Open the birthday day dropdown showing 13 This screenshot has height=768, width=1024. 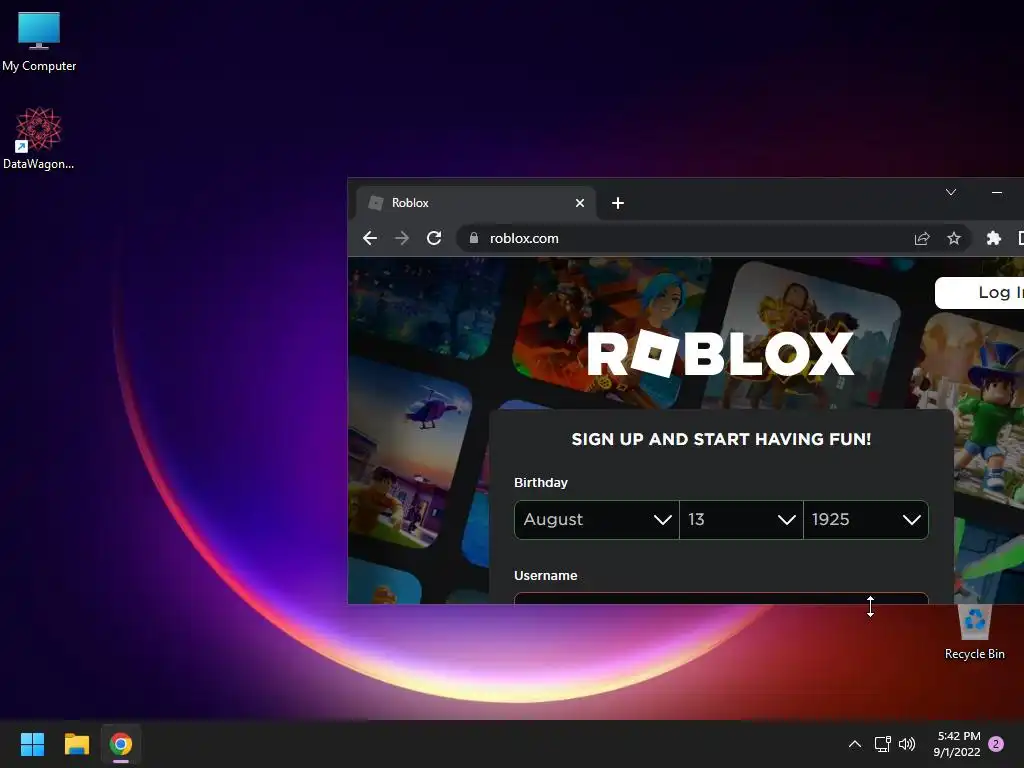point(741,520)
